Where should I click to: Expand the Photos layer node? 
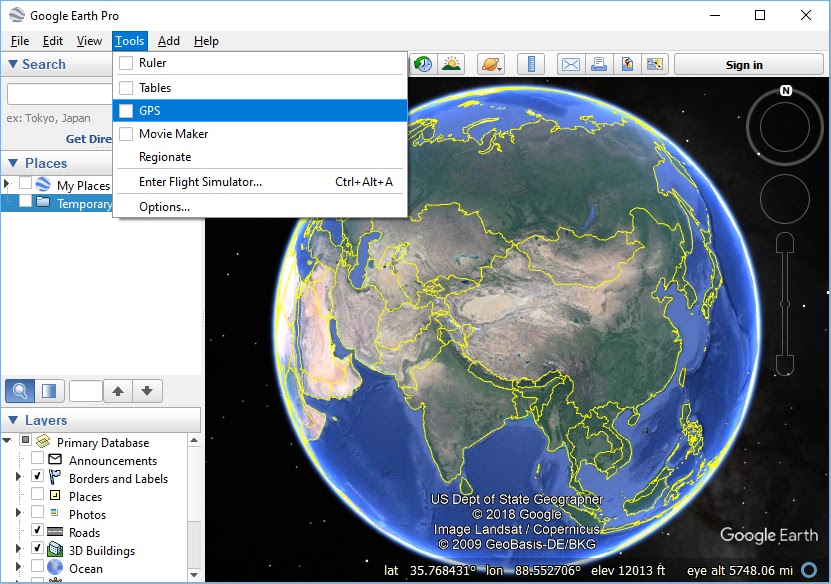tap(19, 512)
